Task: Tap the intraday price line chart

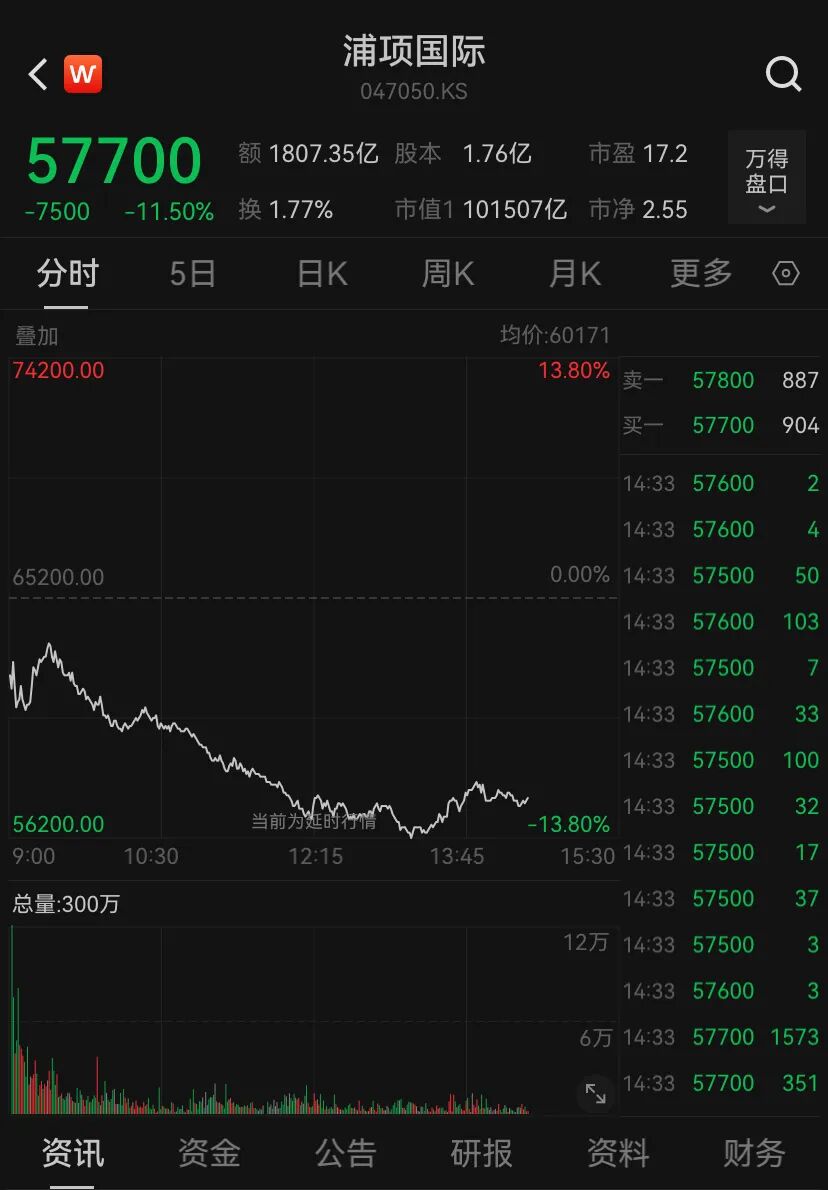Action: click(x=313, y=597)
